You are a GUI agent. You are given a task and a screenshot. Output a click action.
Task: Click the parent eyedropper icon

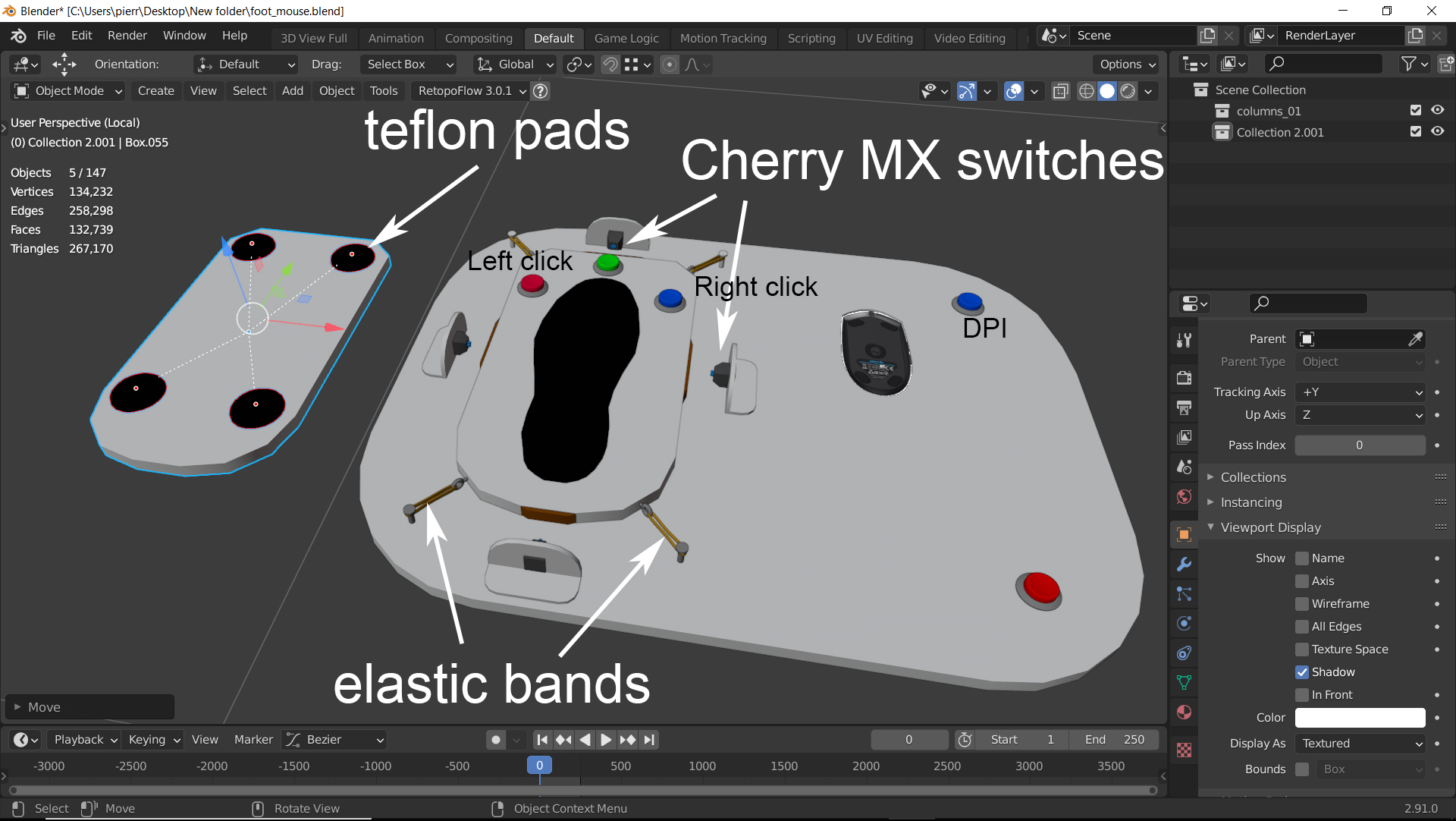coord(1415,339)
